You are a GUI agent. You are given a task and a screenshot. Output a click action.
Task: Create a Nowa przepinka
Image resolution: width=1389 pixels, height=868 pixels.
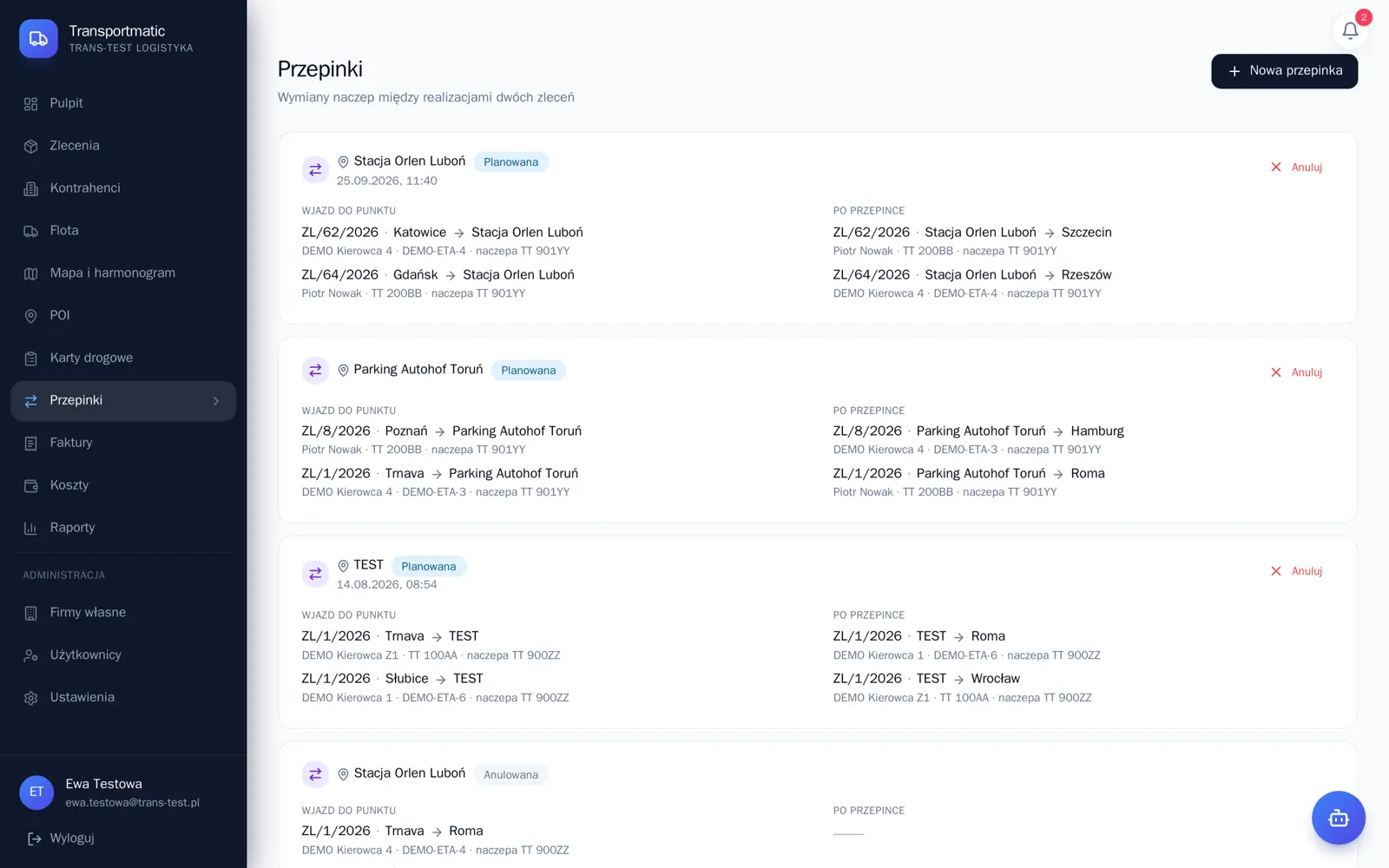coord(1284,71)
